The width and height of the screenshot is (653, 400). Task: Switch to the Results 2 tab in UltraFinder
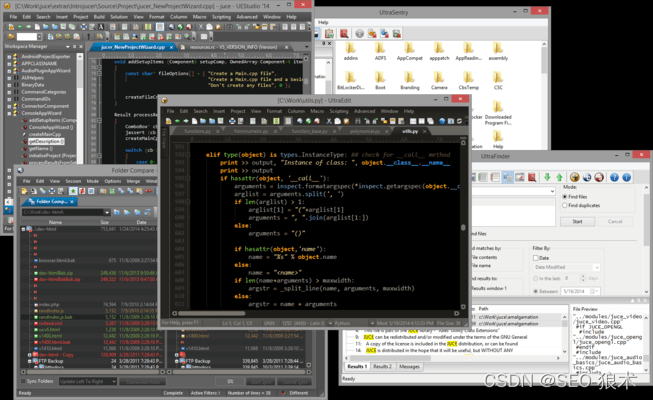coord(382,366)
